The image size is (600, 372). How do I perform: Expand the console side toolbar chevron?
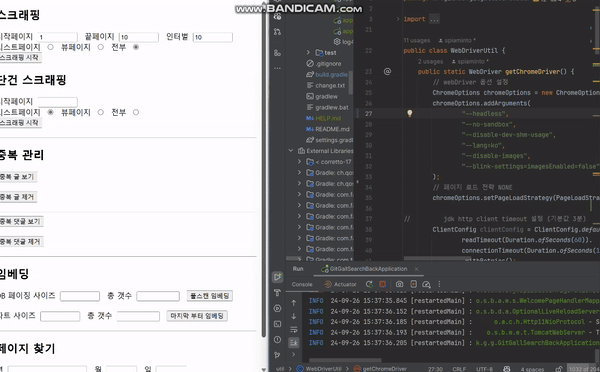pos(293,354)
